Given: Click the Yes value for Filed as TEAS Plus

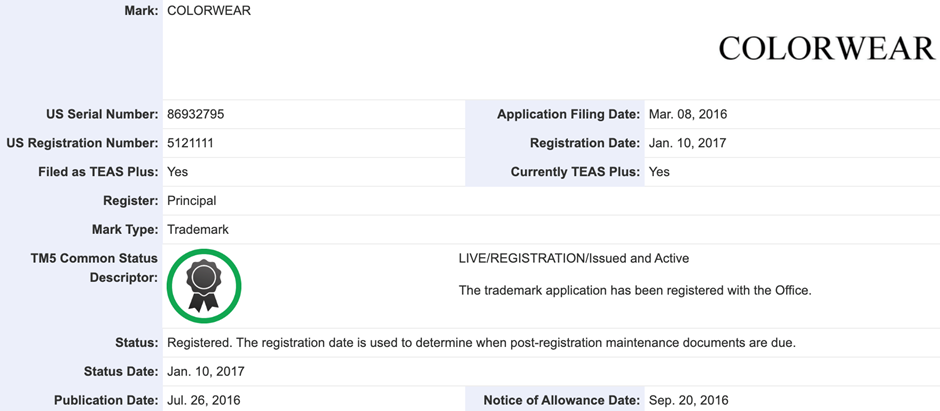Looking at the screenshot, I should coord(178,172).
